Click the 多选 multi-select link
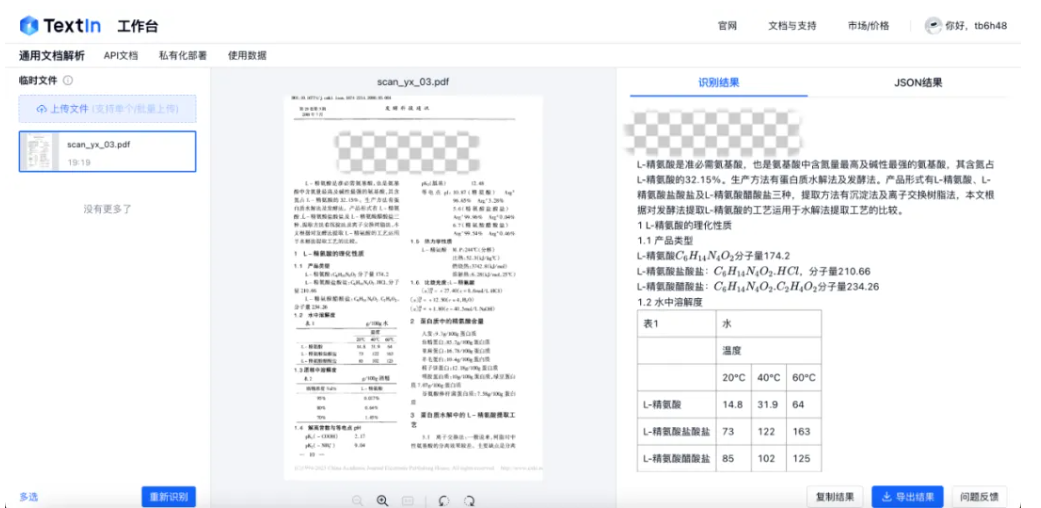 [x=29, y=497]
